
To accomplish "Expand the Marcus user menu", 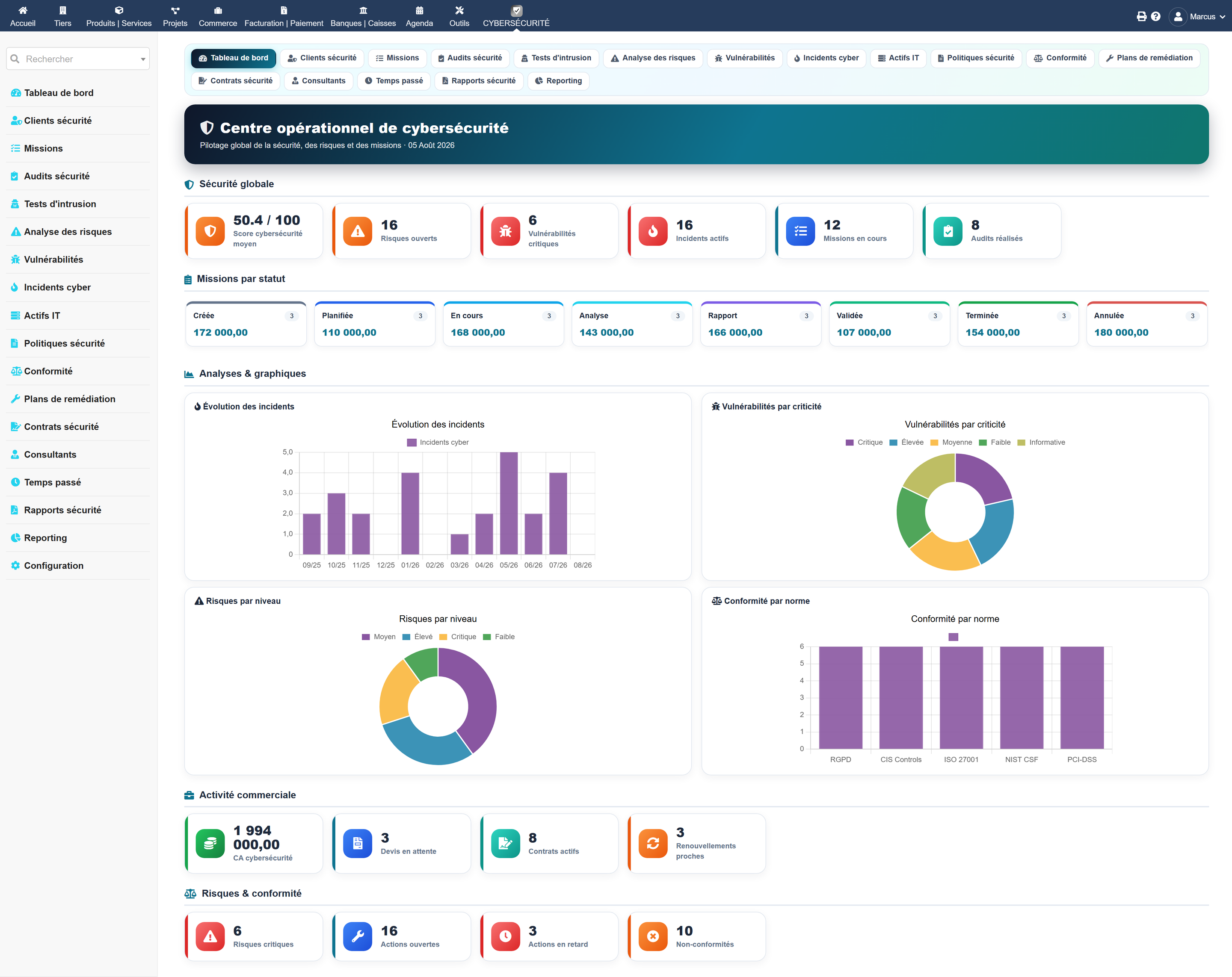I will (x=1197, y=17).
